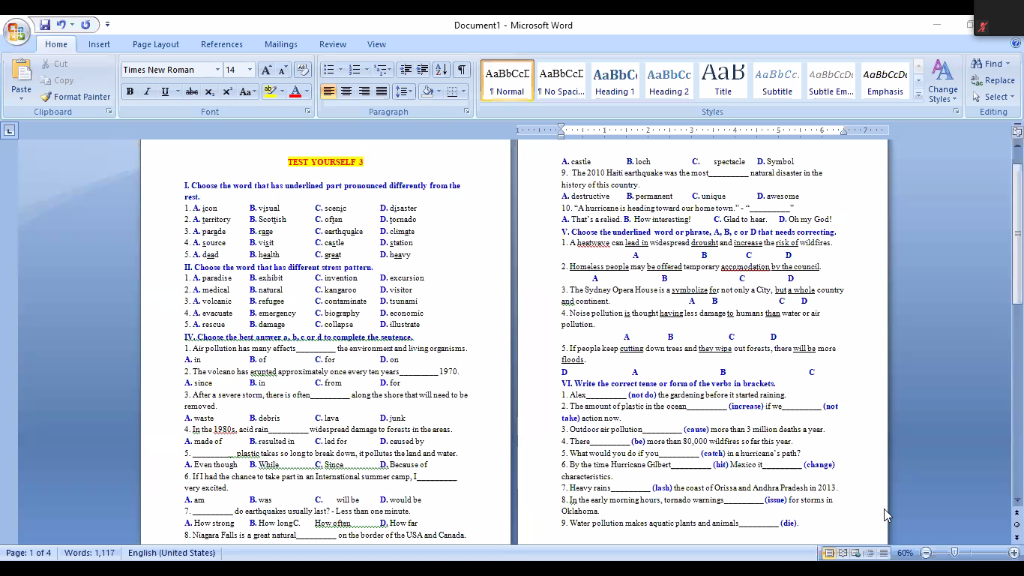
Task: Click the Paste clipboard icon
Action: point(21,70)
